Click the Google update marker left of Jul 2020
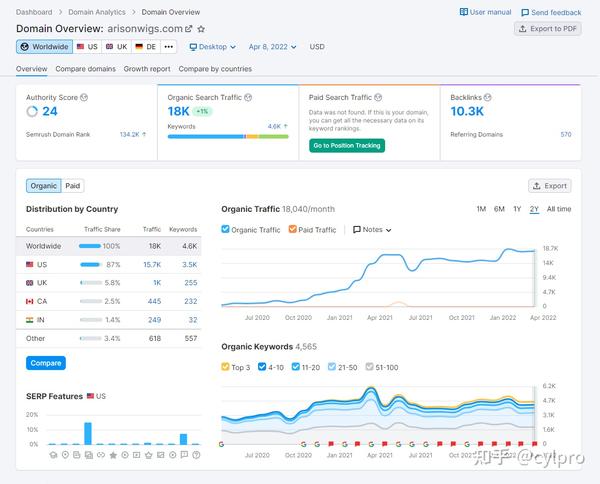The image size is (600, 484). click(221, 444)
